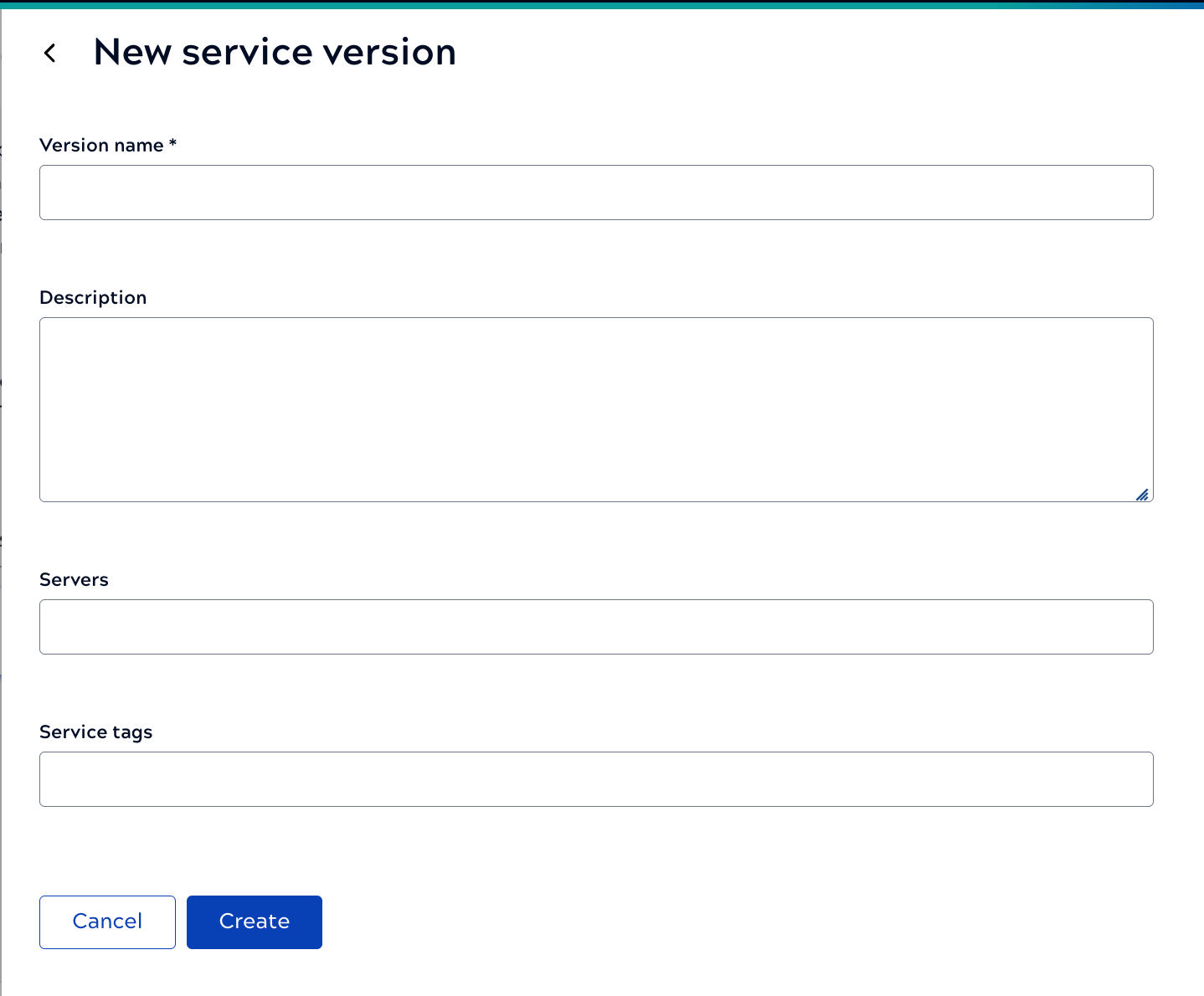The width and height of the screenshot is (1204, 996).
Task: Click the 'Description' field label
Action: point(93,298)
